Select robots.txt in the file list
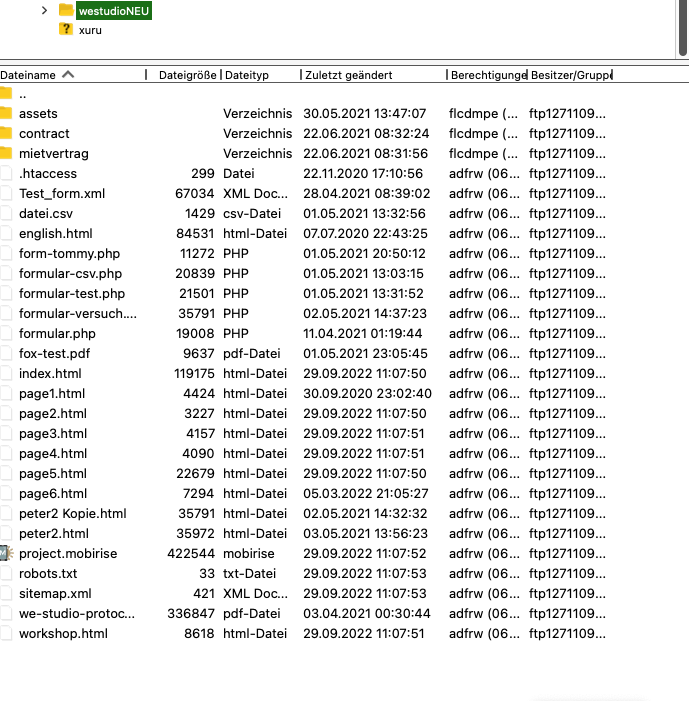The width and height of the screenshot is (689, 701). 48,573
